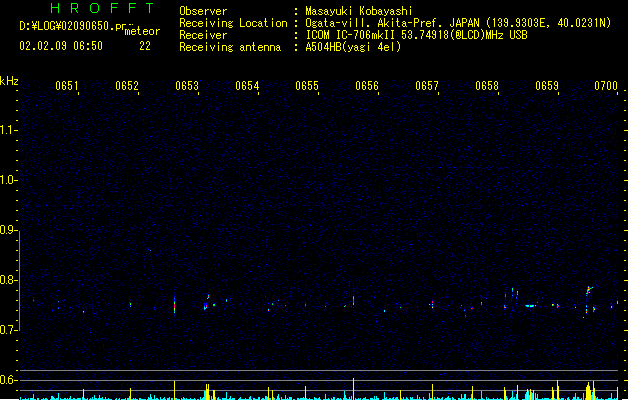Click the date stamp 02.02.09 06:50

(x=61, y=46)
